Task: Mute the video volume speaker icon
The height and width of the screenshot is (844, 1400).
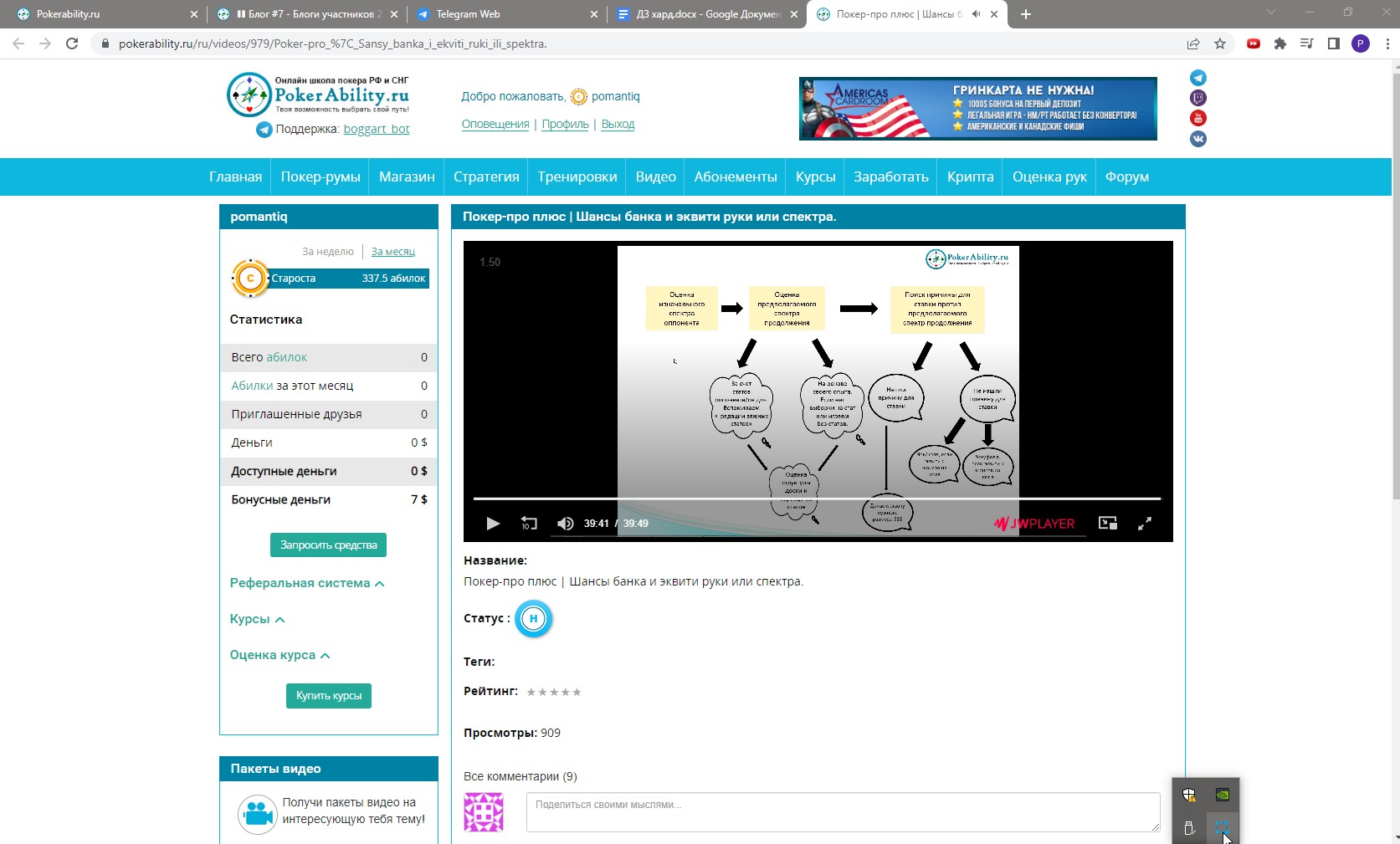Action: (566, 524)
